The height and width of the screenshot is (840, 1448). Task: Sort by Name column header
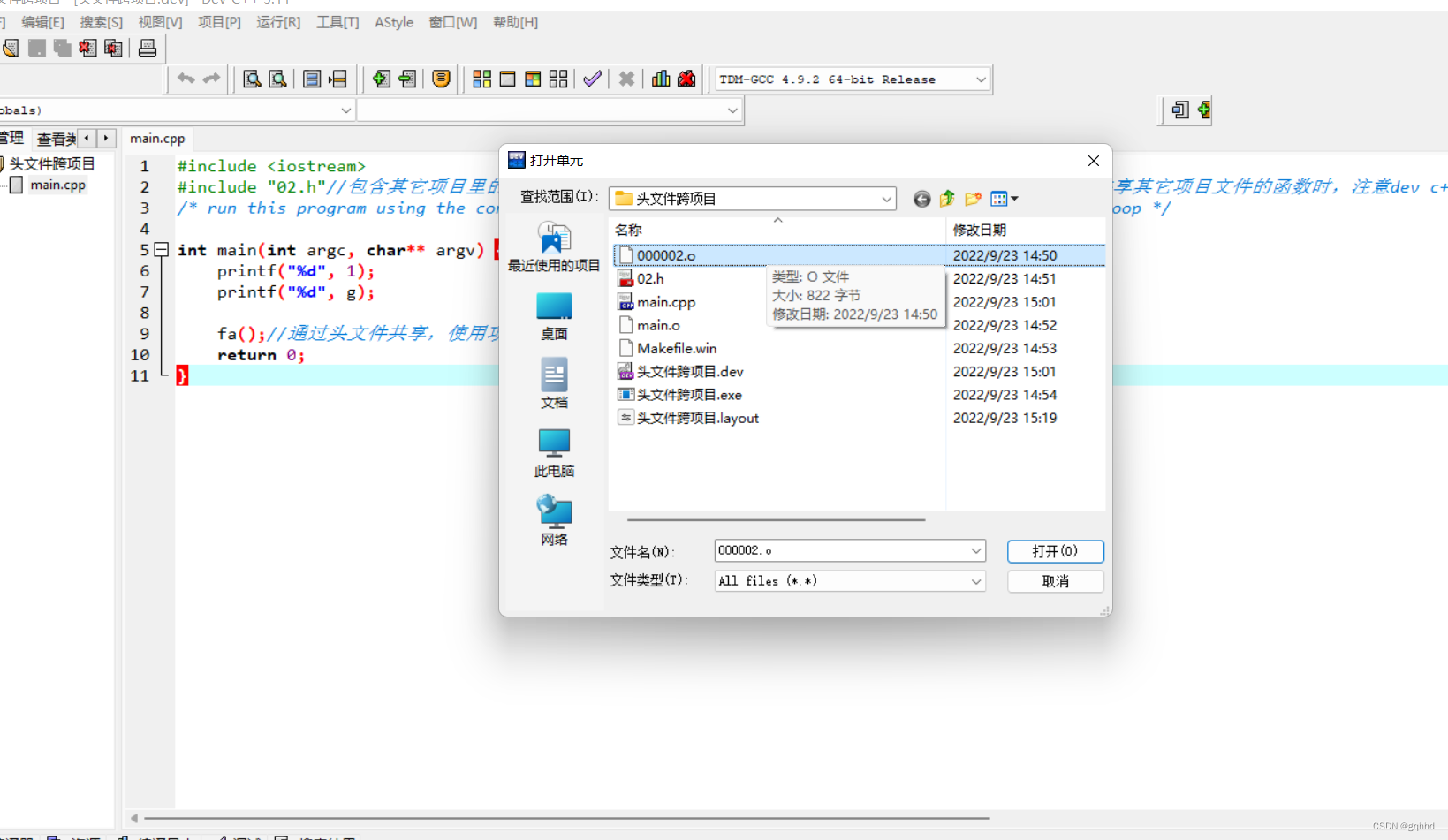click(777, 230)
